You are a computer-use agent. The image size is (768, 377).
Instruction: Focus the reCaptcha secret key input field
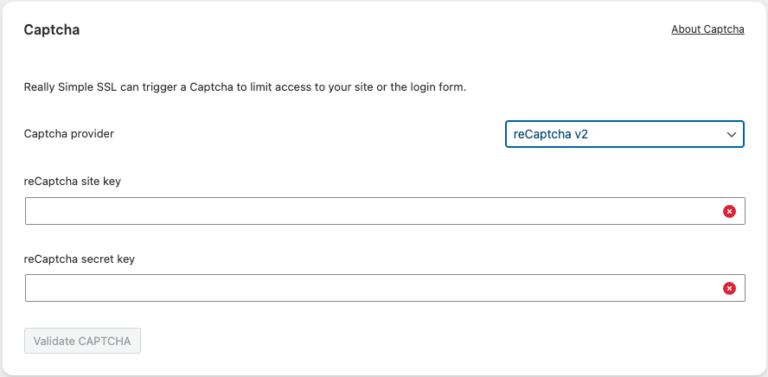coord(385,288)
